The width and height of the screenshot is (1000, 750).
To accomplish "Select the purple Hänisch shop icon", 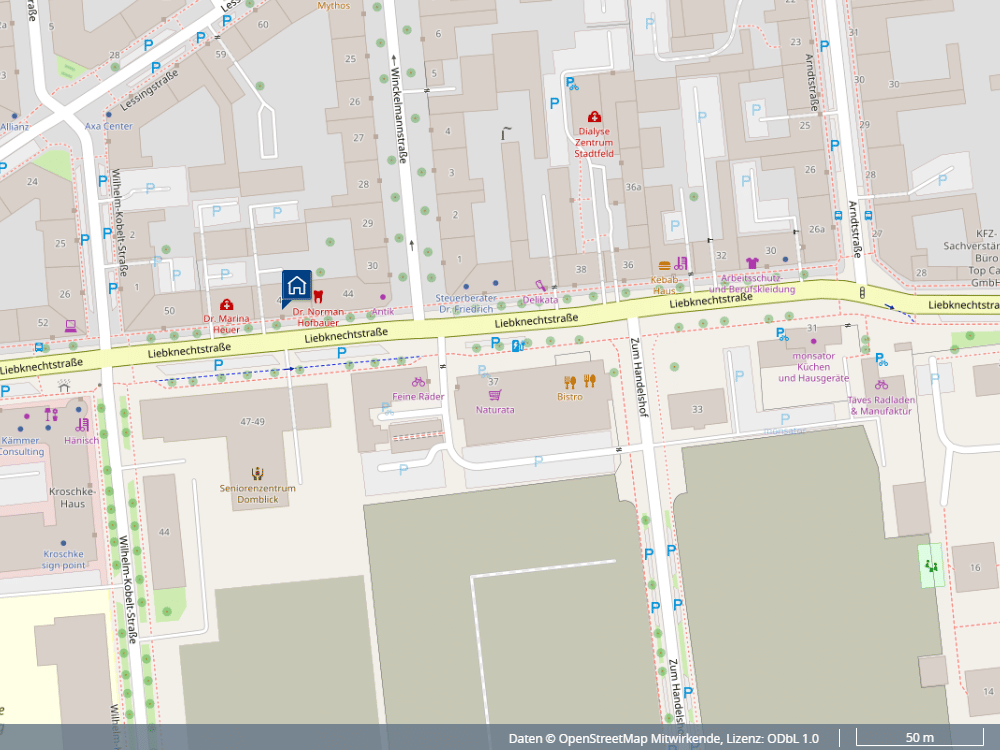I will (82, 425).
